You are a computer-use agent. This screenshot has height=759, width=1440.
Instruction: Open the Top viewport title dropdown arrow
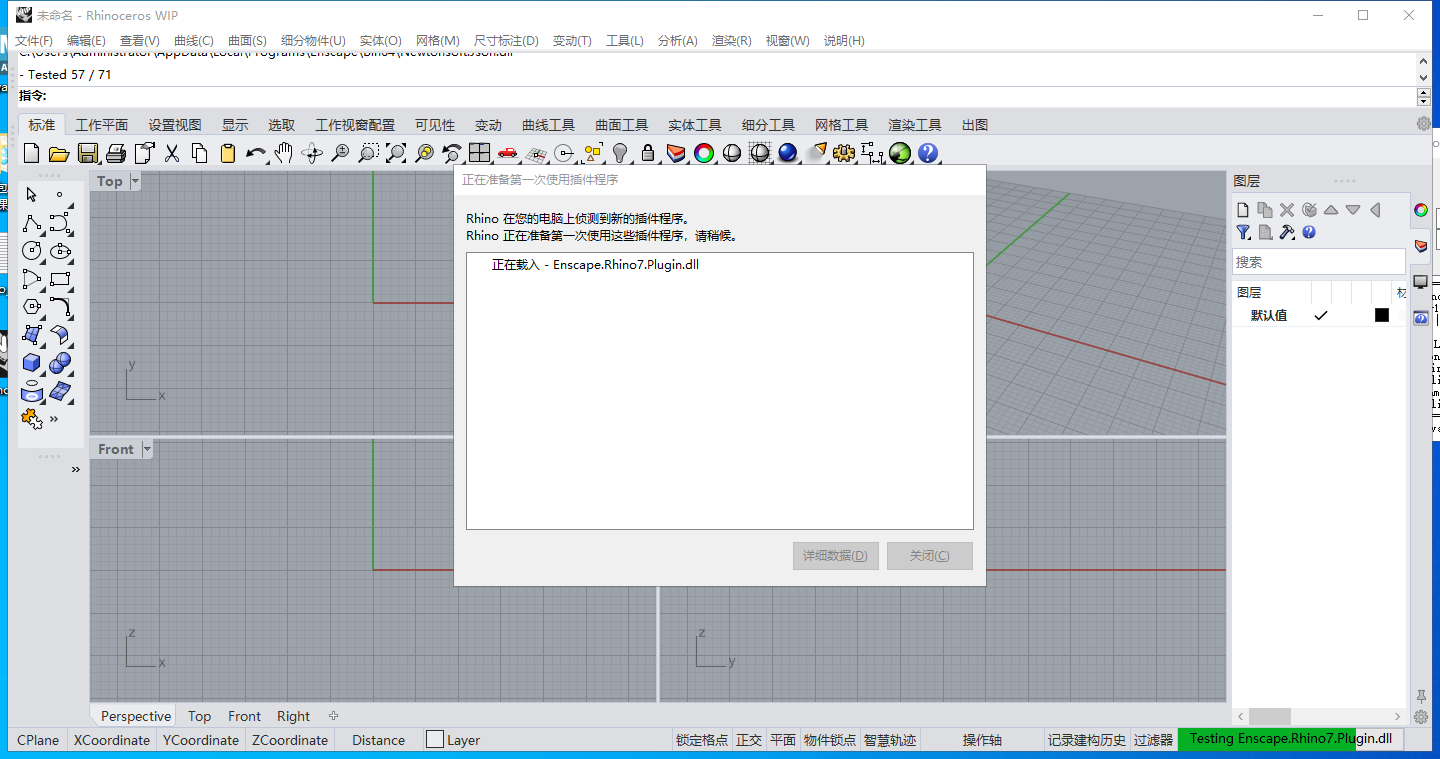135,181
